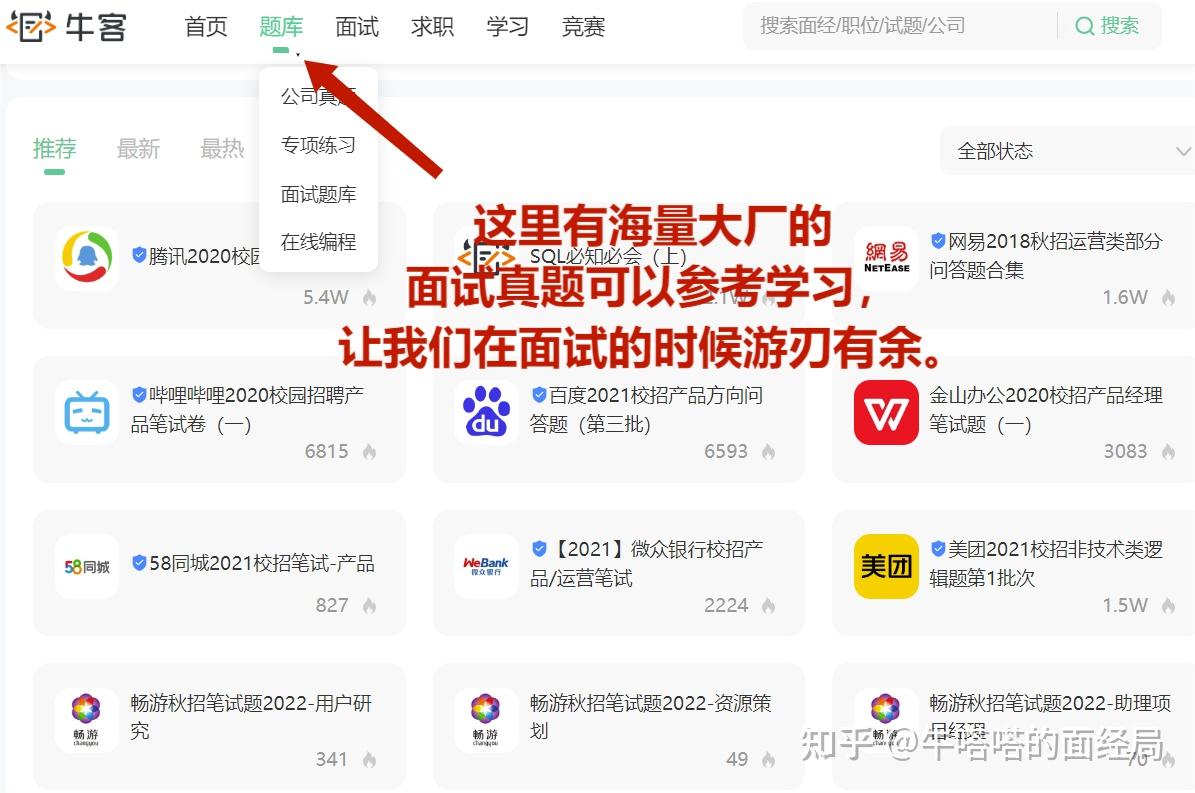Click the 2224 view count text

pyautogui.click(x=726, y=606)
